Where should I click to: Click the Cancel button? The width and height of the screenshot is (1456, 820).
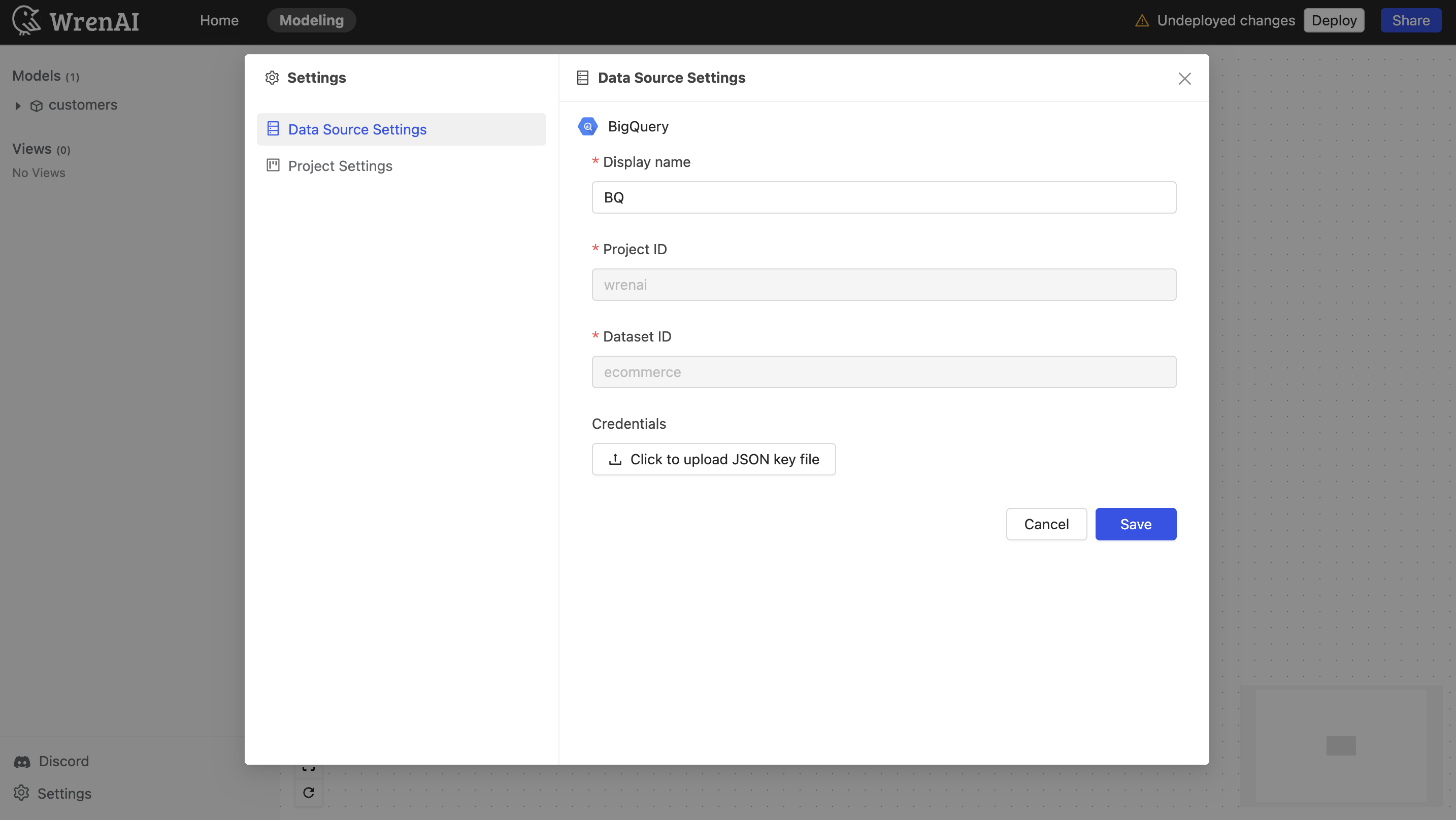coord(1046,524)
